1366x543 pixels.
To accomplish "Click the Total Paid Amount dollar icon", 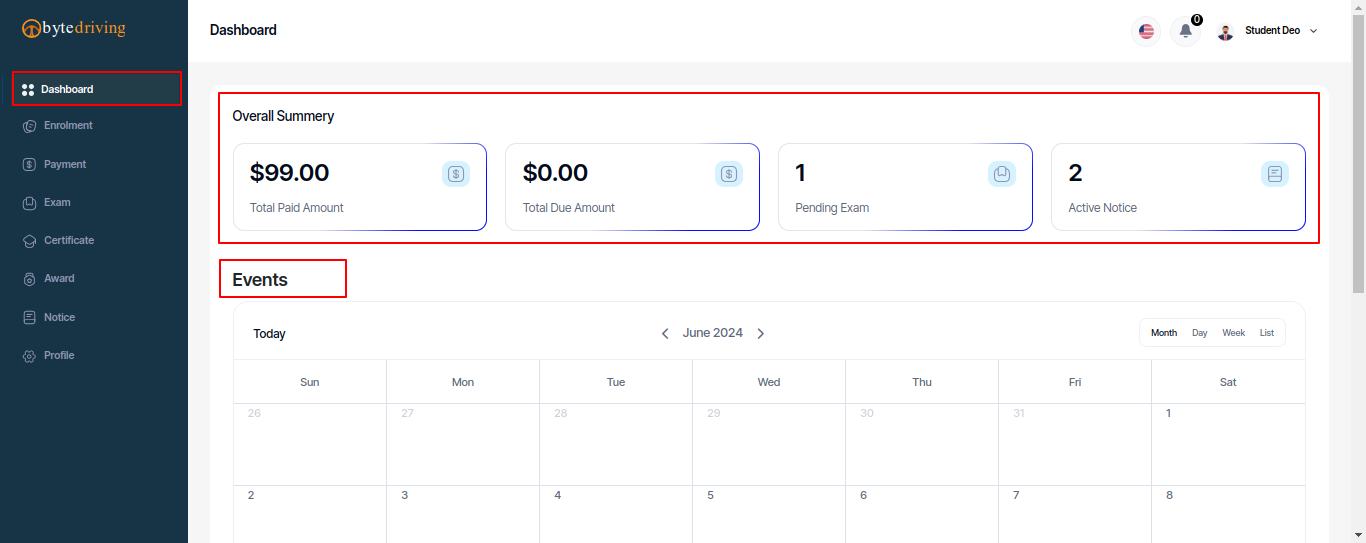I will pyautogui.click(x=456, y=174).
